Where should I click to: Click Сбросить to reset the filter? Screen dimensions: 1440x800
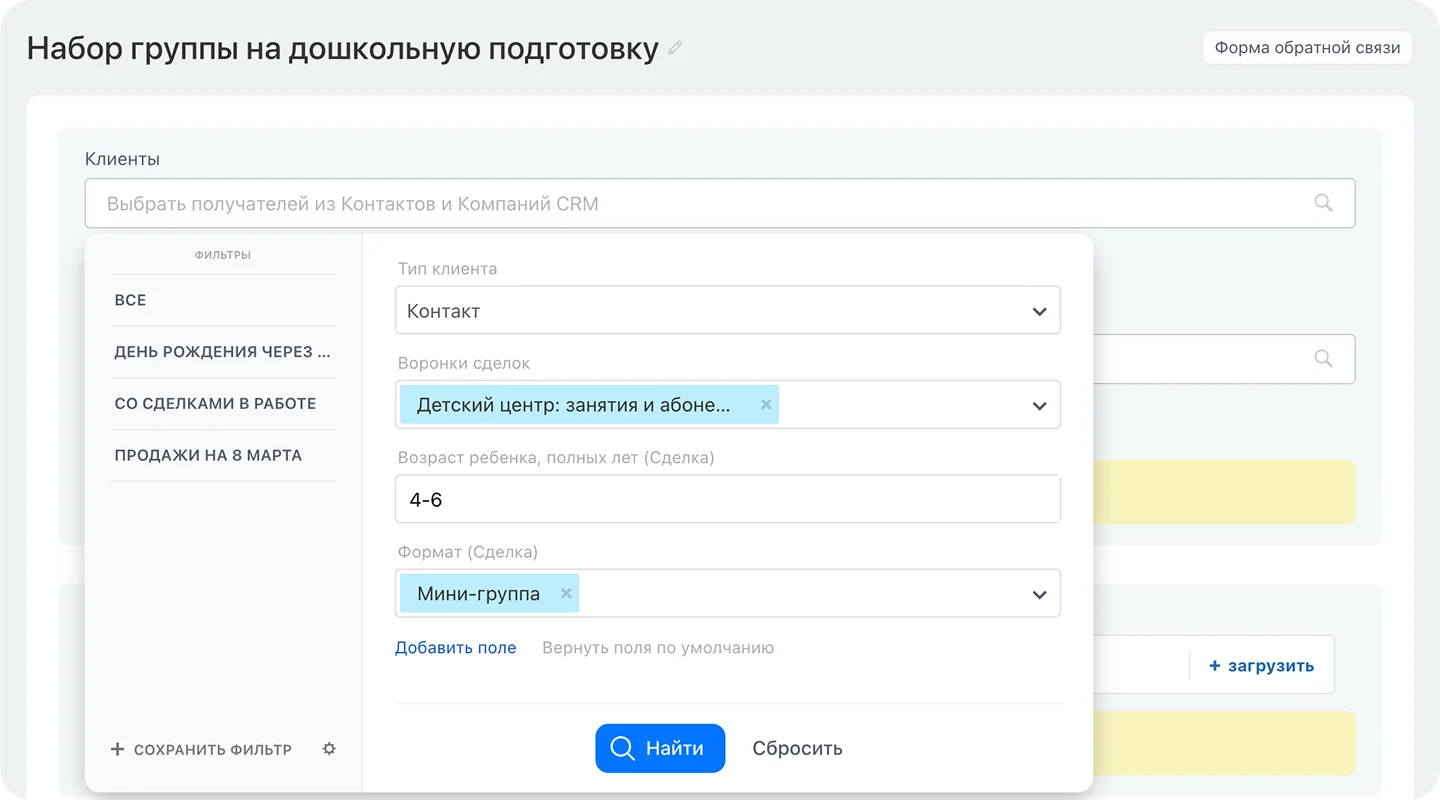797,748
